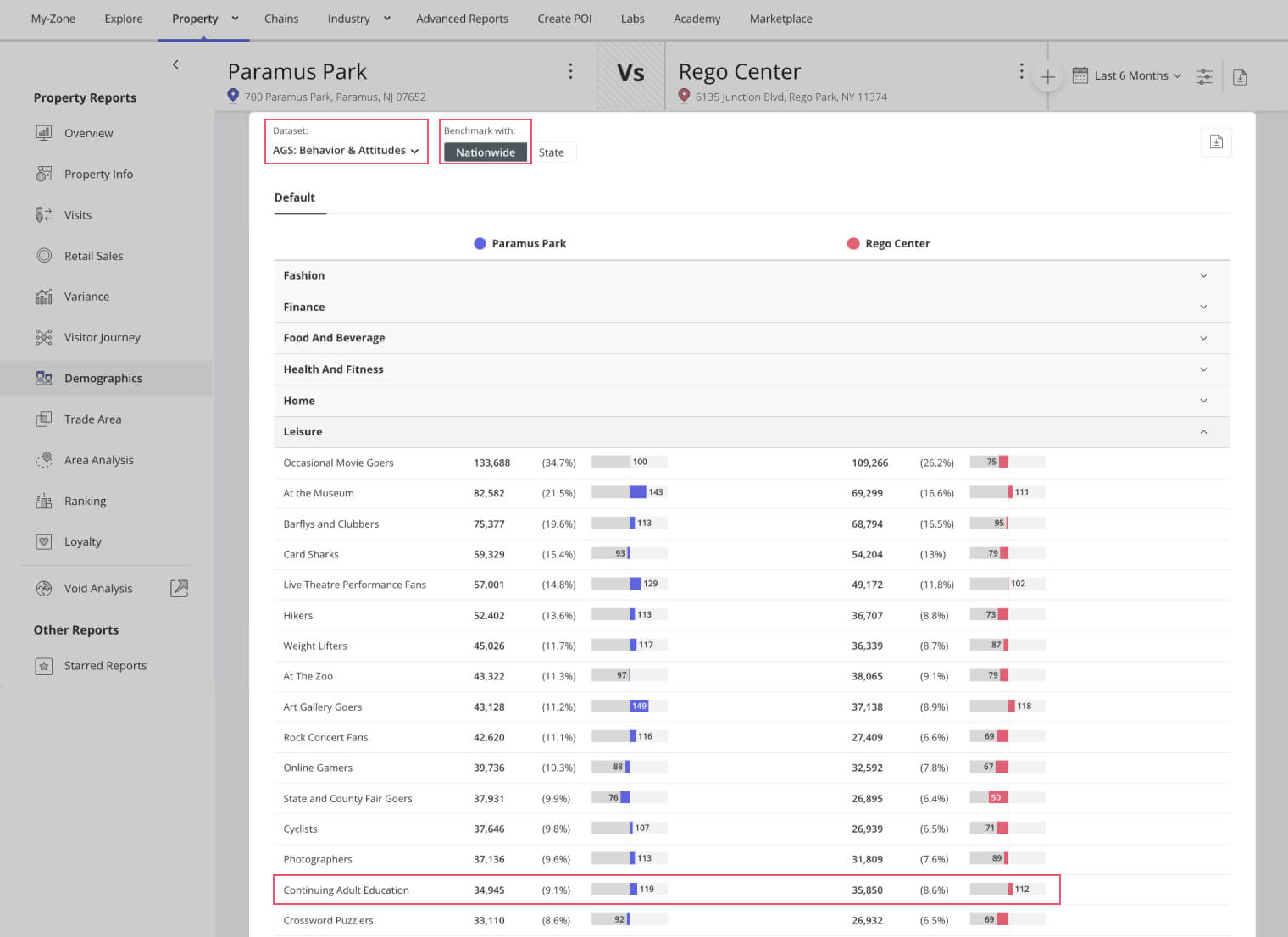Open the filter sliders settings icon
The image size is (1288, 937).
click(1204, 77)
